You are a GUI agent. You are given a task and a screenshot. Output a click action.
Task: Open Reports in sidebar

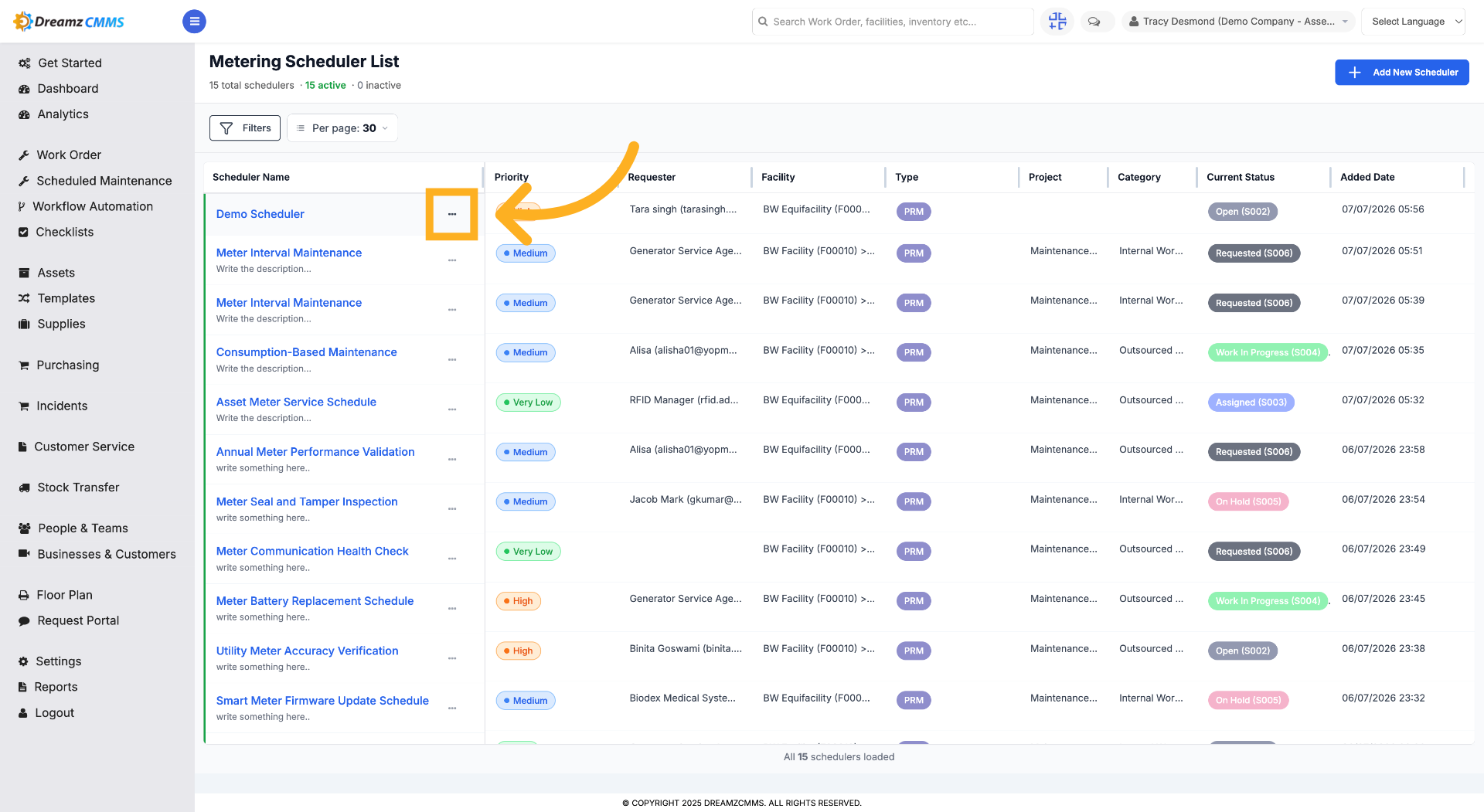tap(56, 688)
